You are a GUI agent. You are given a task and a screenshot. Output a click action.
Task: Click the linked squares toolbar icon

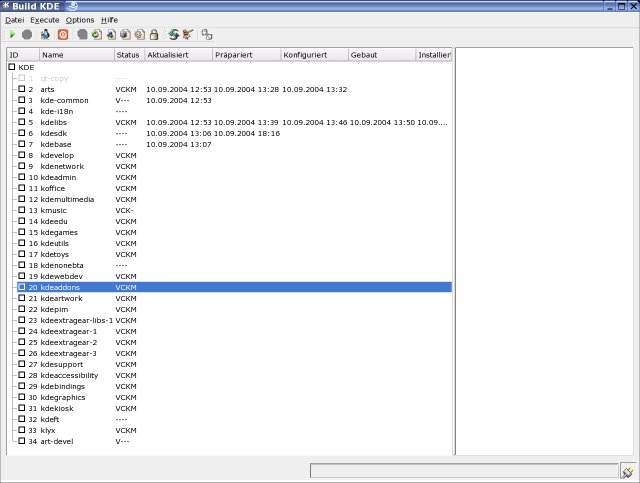[207, 35]
